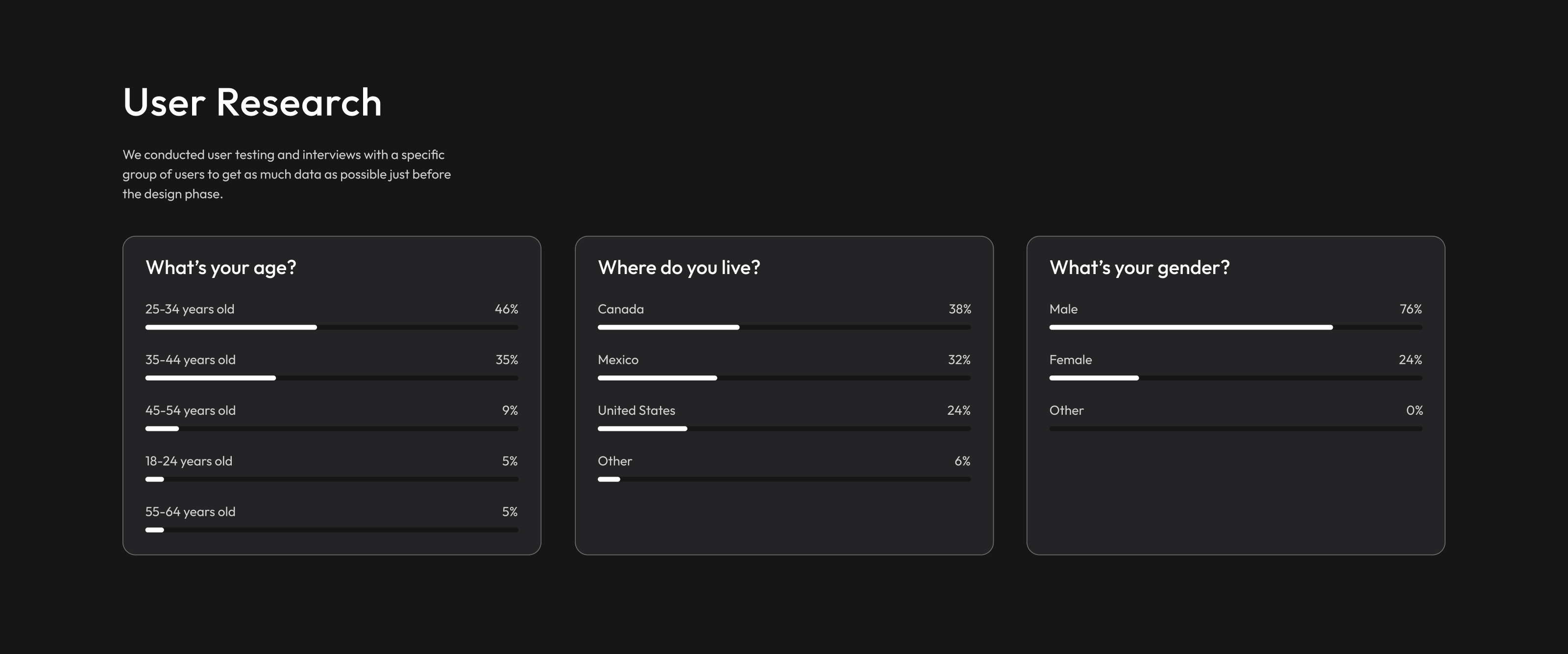Click the Other location progress bar
The width and height of the screenshot is (1568, 654).
click(x=784, y=479)
